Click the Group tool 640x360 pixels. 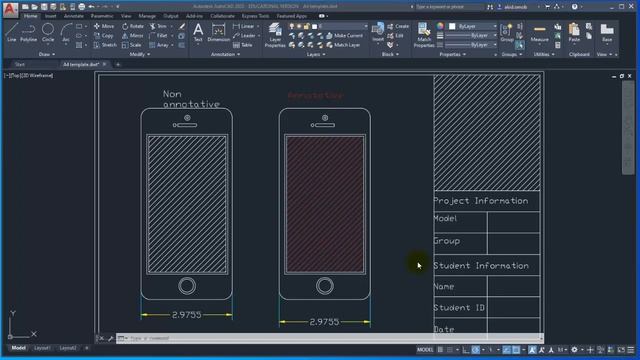click(x=507, y=33)
